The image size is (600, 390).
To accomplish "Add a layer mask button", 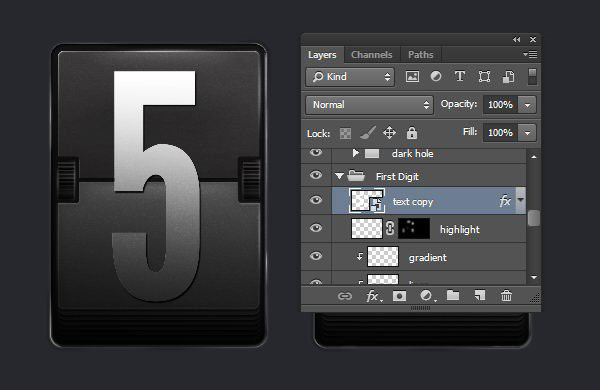I will point(399,296).
